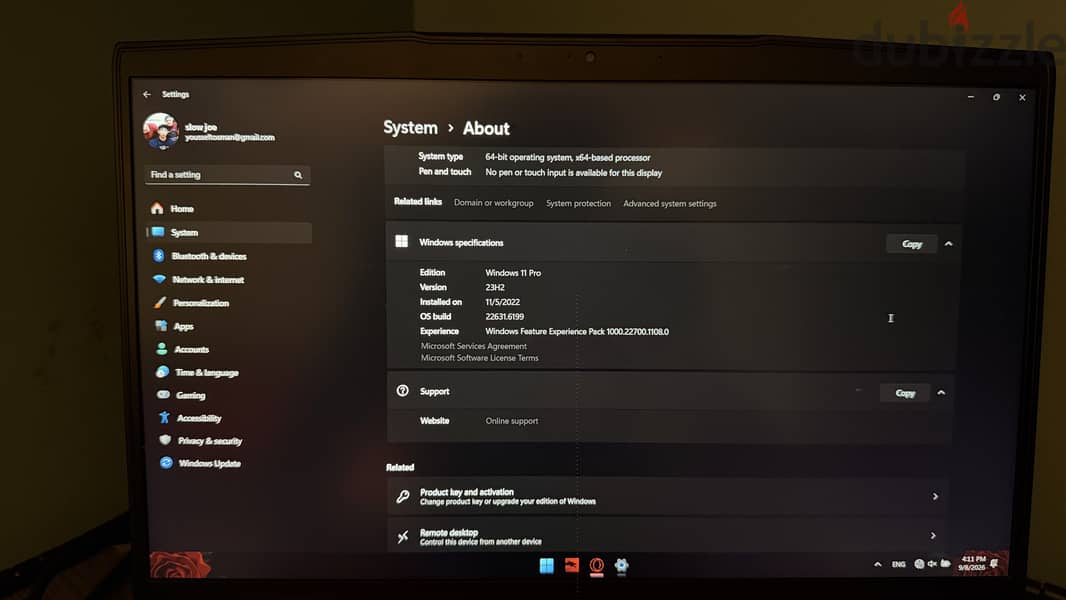1066x600 pixels.
Task: Open Remote desktop settings
Action: pyautogui.click(x=667, y=536)
